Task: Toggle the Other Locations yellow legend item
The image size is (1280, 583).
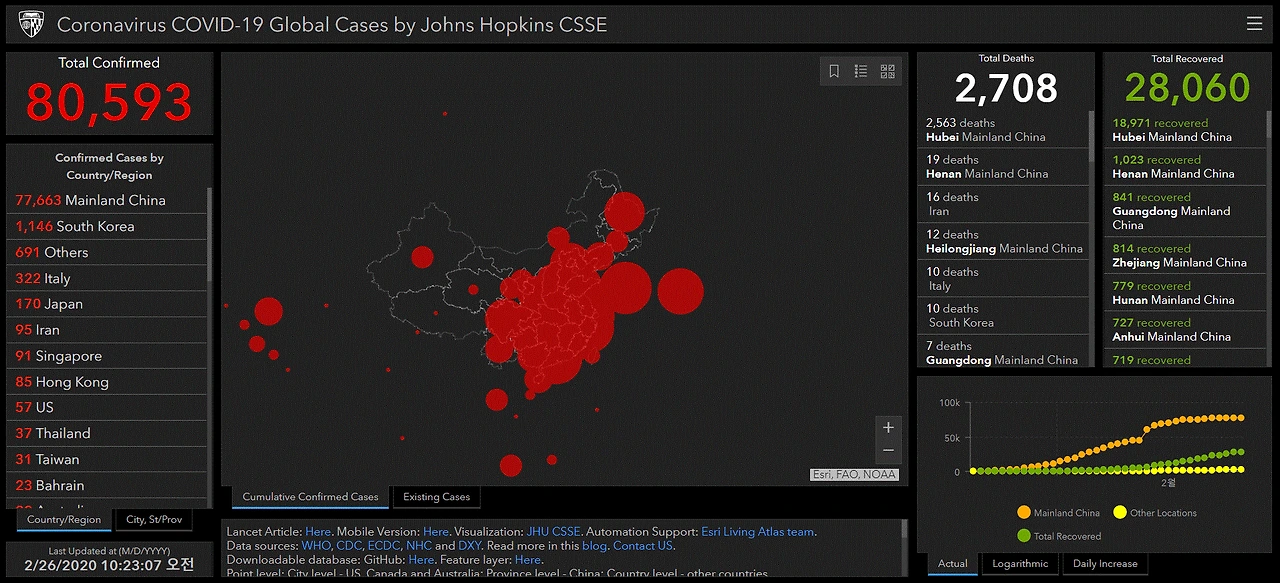Action: tap(1154, 513)
